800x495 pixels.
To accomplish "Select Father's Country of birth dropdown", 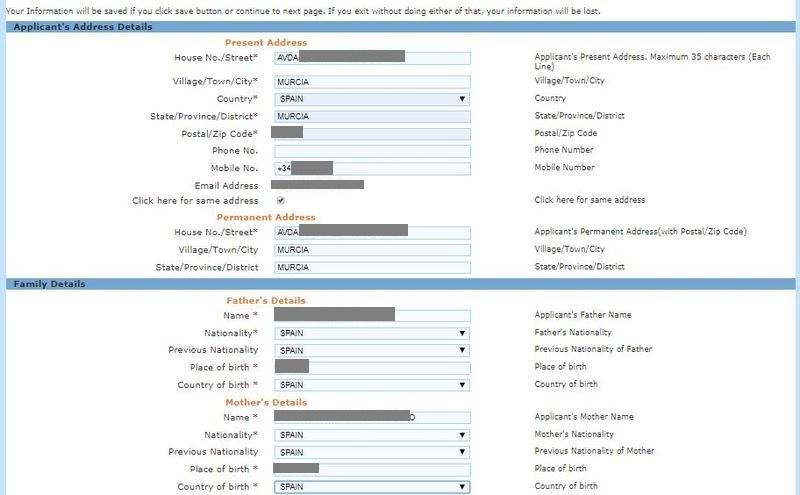I will (x=372, y=385).
